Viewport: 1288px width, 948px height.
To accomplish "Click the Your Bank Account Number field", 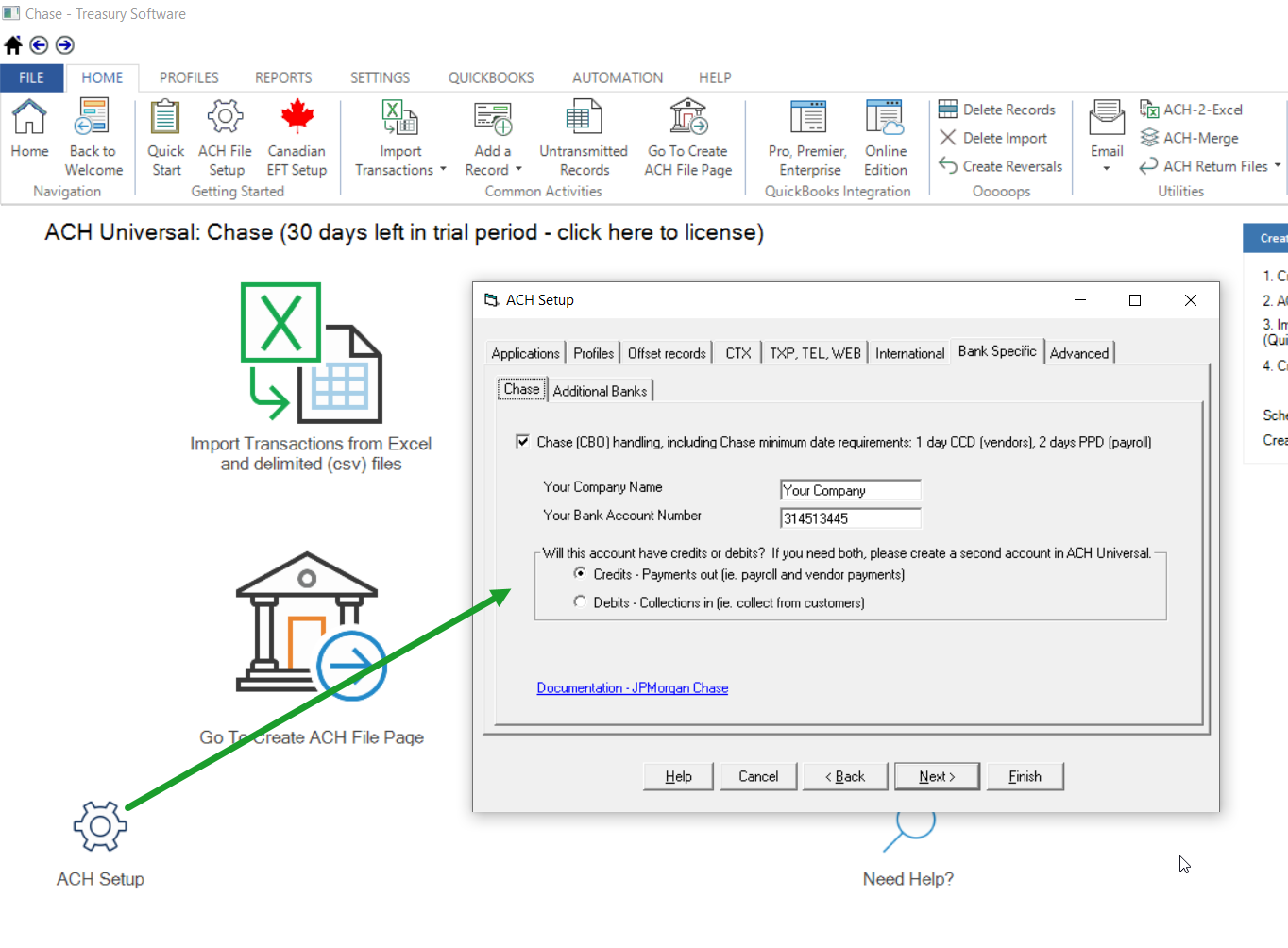I will (850, 518).
